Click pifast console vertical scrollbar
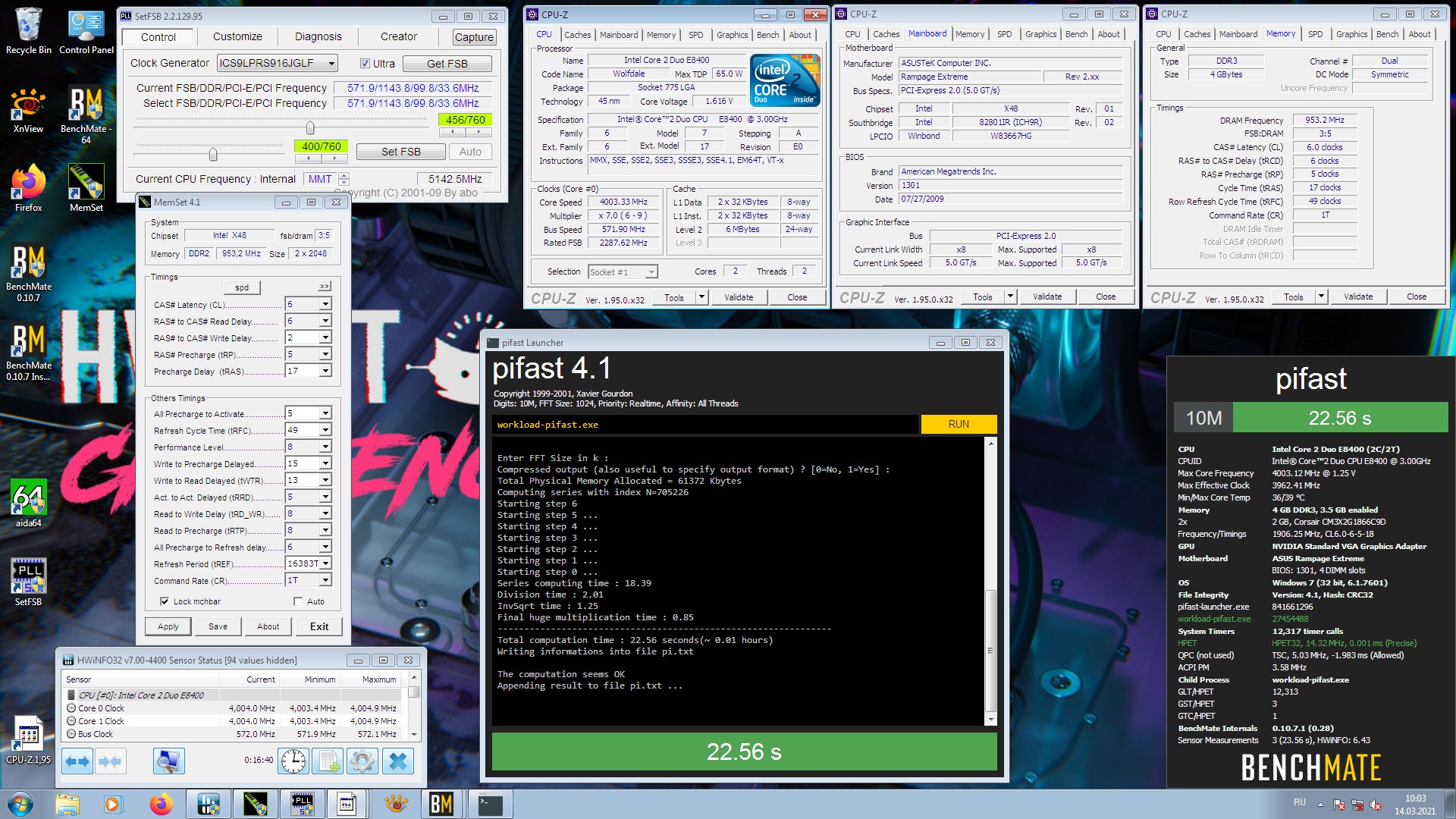This screenshot has width=1456, height=819. tap(990, 582)
